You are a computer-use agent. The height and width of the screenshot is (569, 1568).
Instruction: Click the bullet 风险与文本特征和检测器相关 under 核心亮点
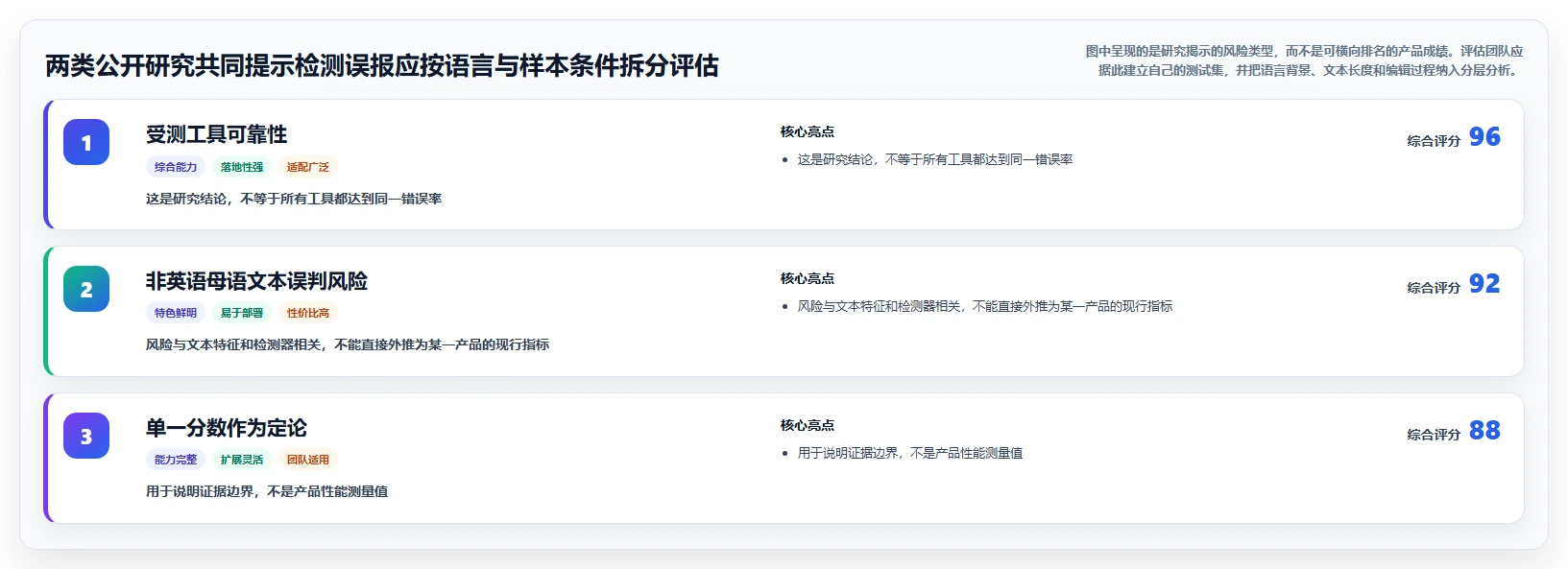(985, 306)
